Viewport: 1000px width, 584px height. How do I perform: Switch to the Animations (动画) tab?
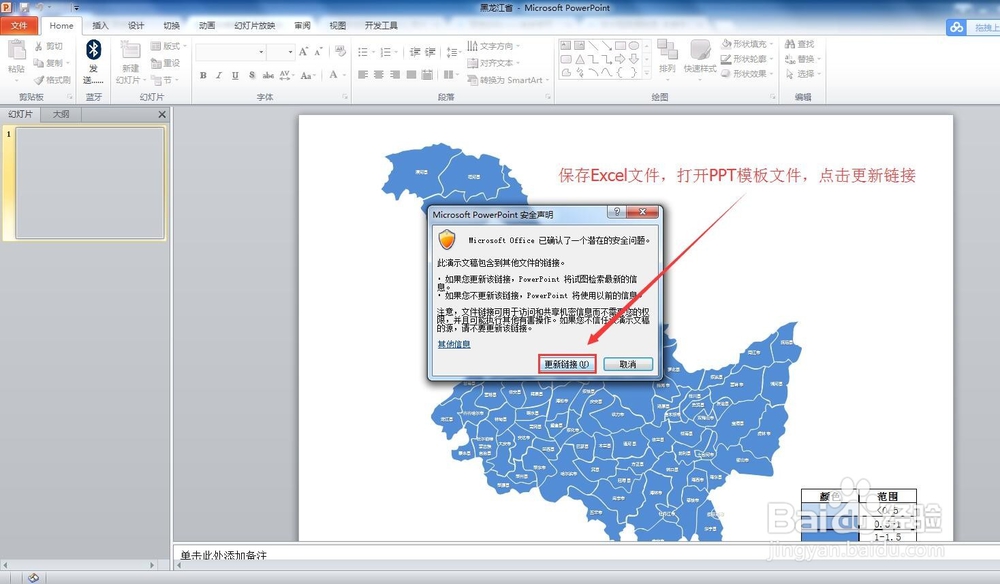point(207,26)
